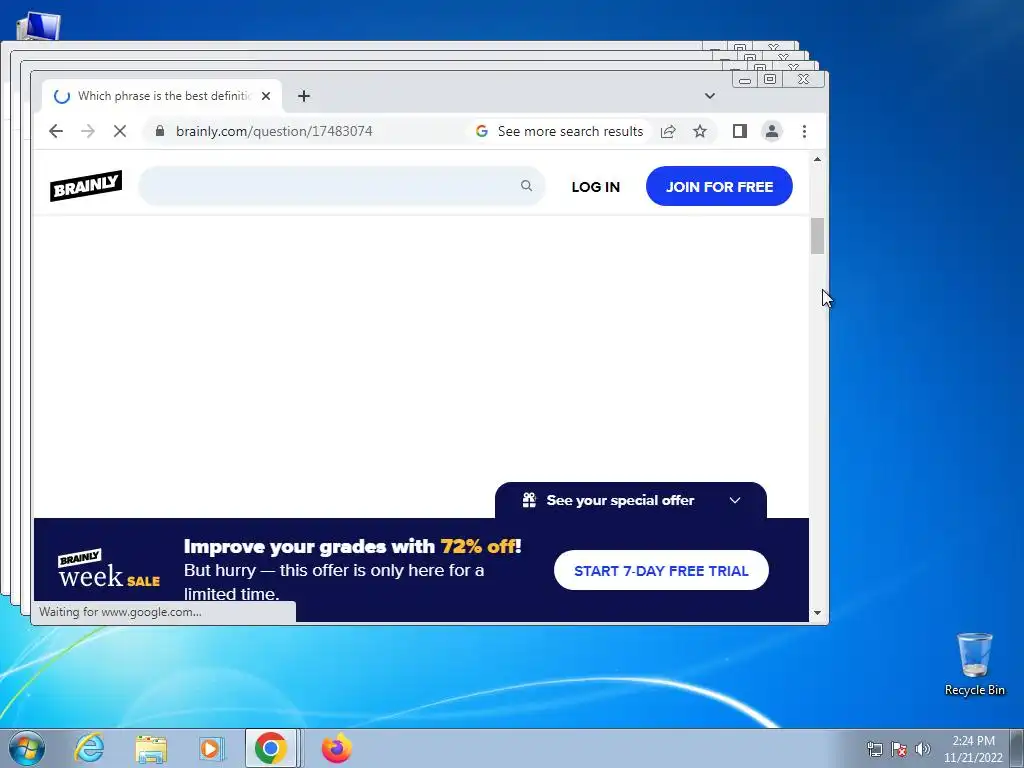Open the Action Center flag icon

pos(899,749)
